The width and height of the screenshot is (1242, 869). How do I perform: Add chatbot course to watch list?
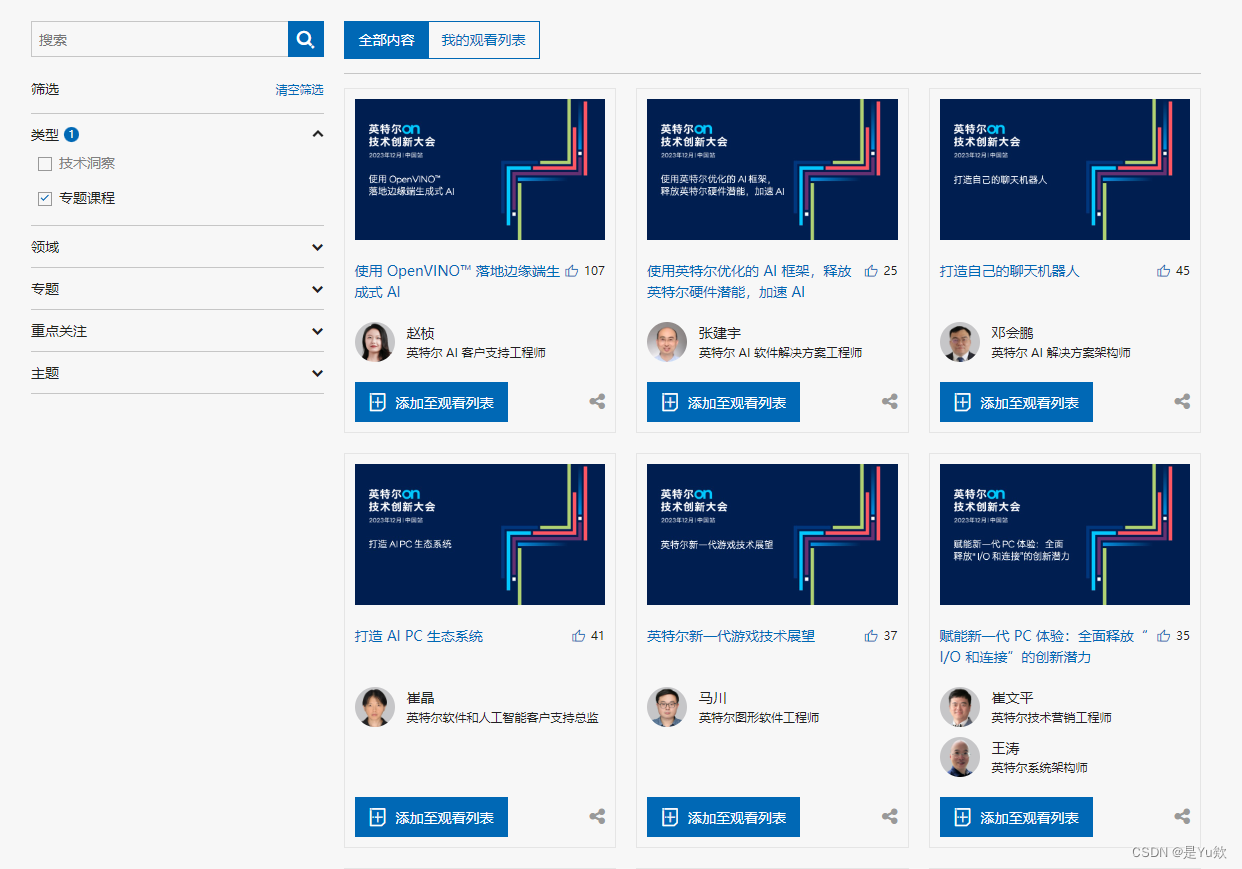click(x=1016, y=402)
